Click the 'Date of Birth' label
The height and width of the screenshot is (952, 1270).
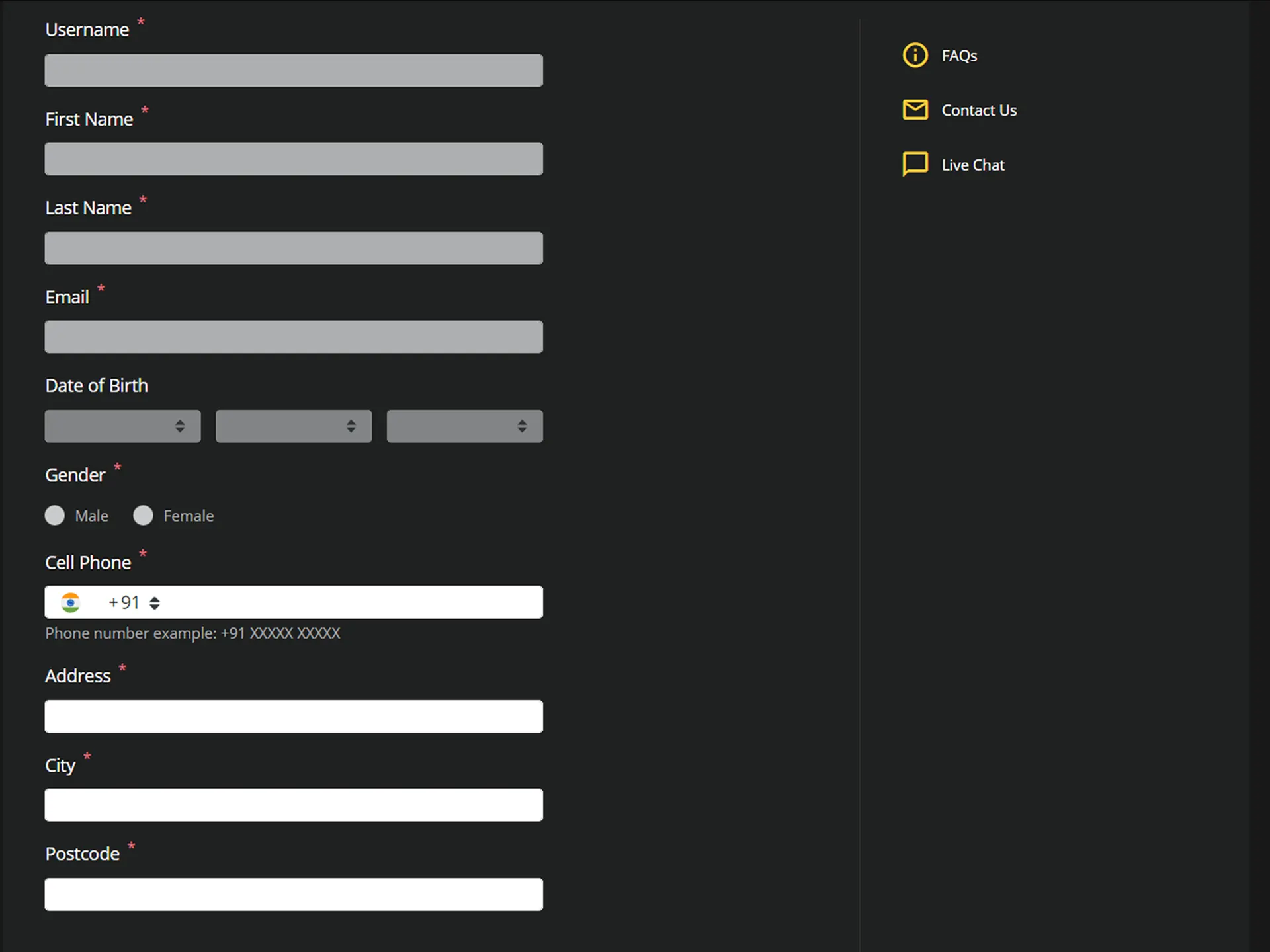(97, 385)
